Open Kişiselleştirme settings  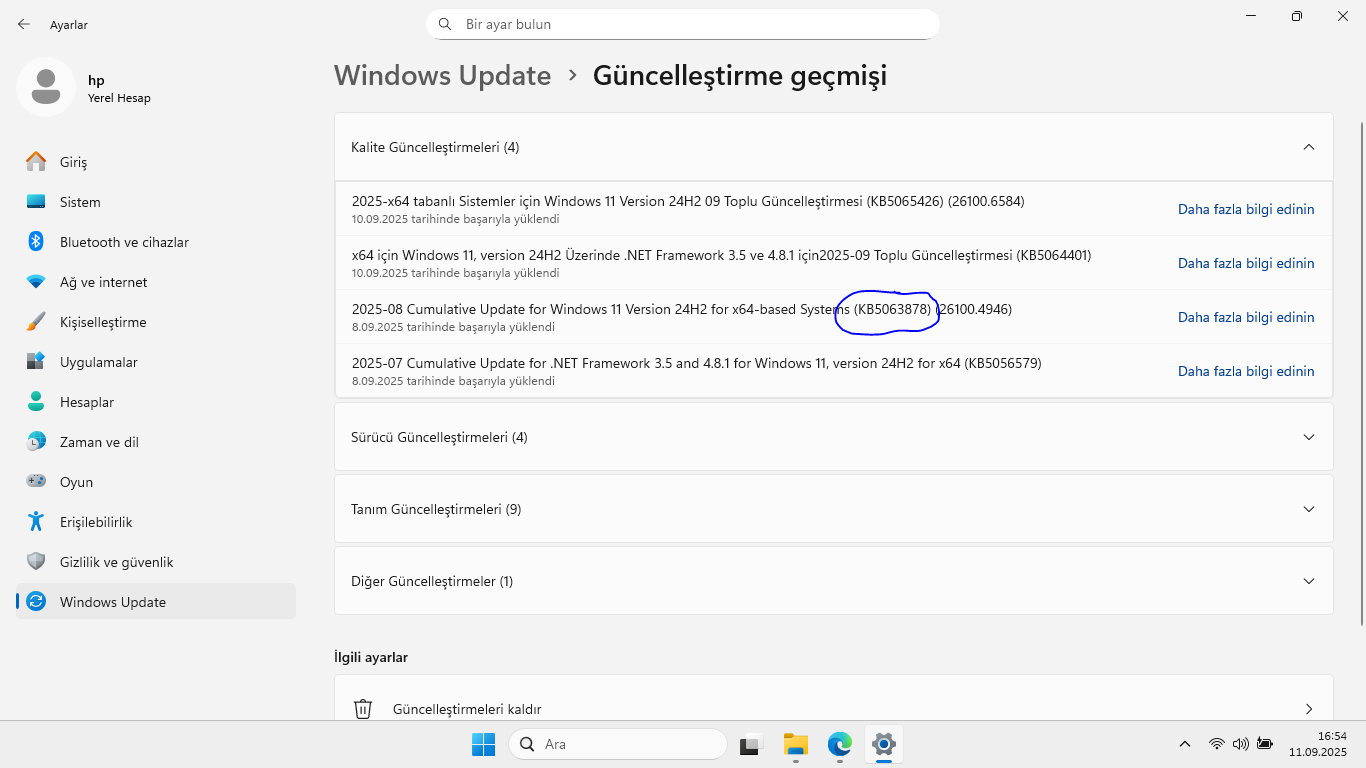[x=156, y=322]
